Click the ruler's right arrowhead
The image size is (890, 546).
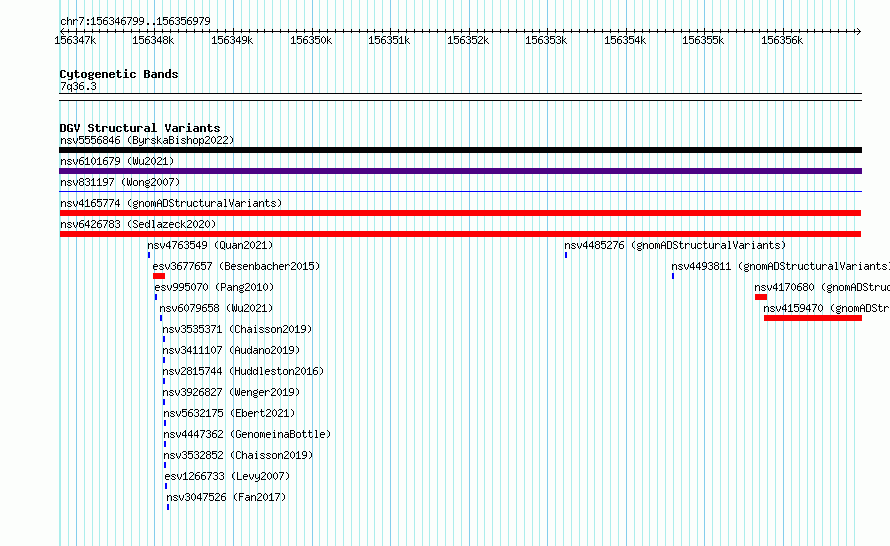point(859,31)
